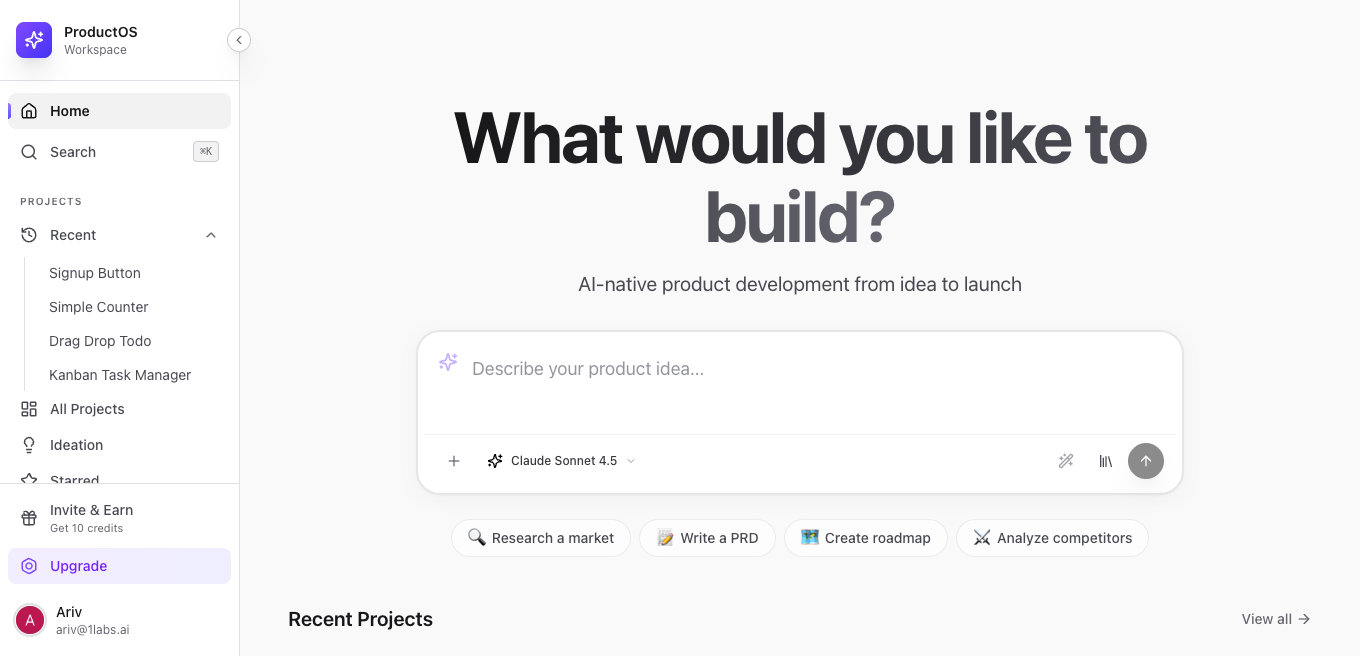Navigate to All Projects in the sidebar

(x=87, y=409)
